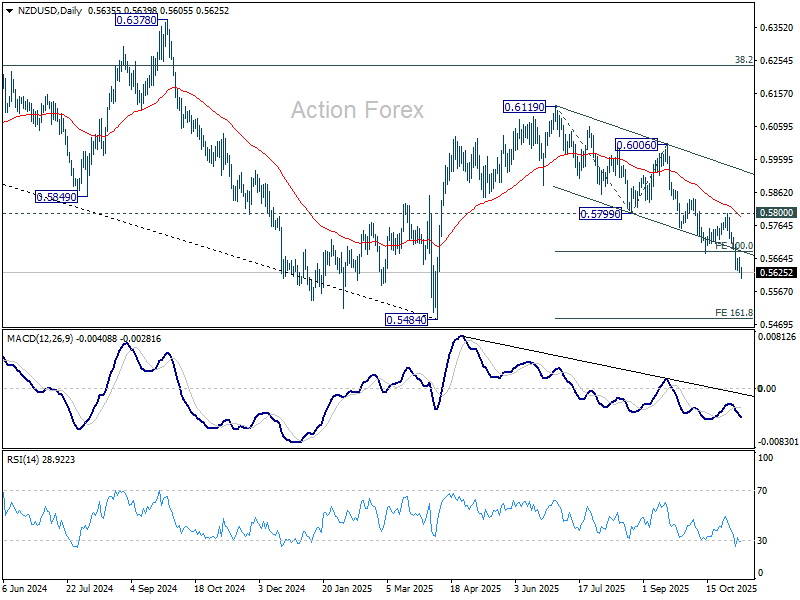Select the 38.2 retracement level label
This screenshot has height=600, width=800.
(743, 60)
